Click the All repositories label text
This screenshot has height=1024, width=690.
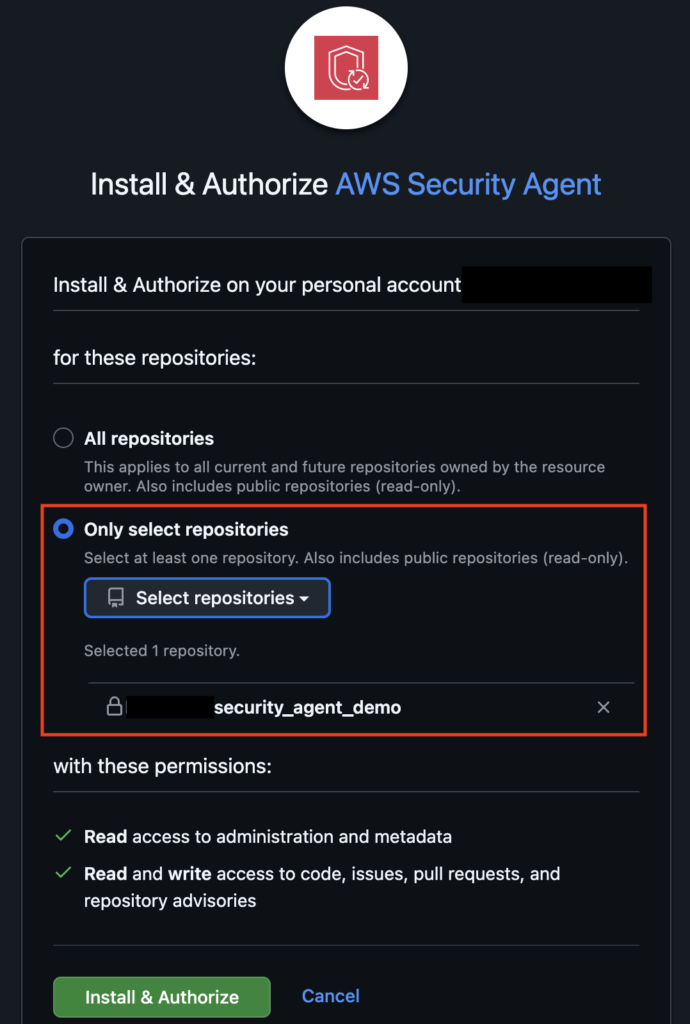(149, 438)
